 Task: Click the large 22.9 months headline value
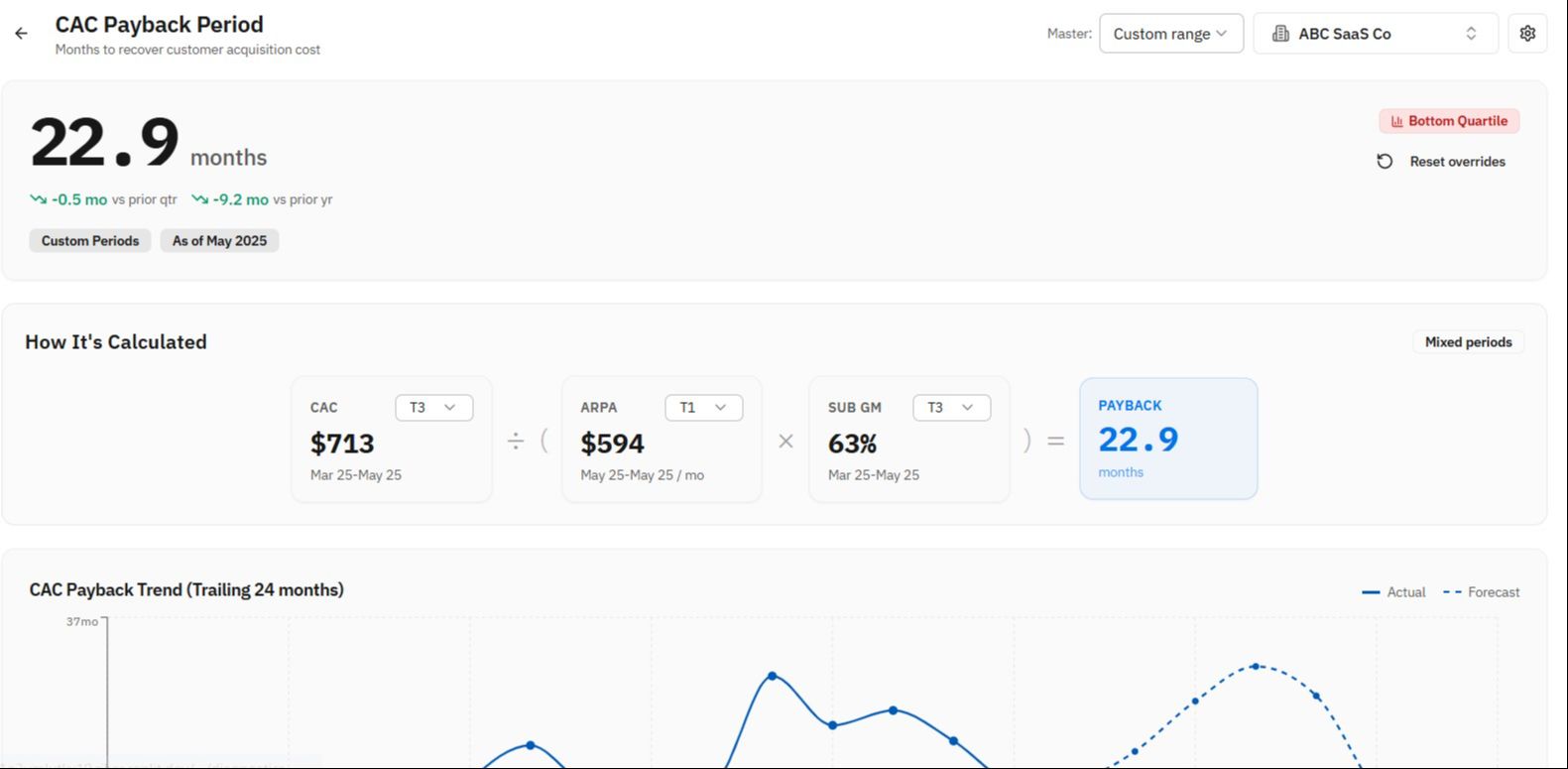click(x=149, y=144)
